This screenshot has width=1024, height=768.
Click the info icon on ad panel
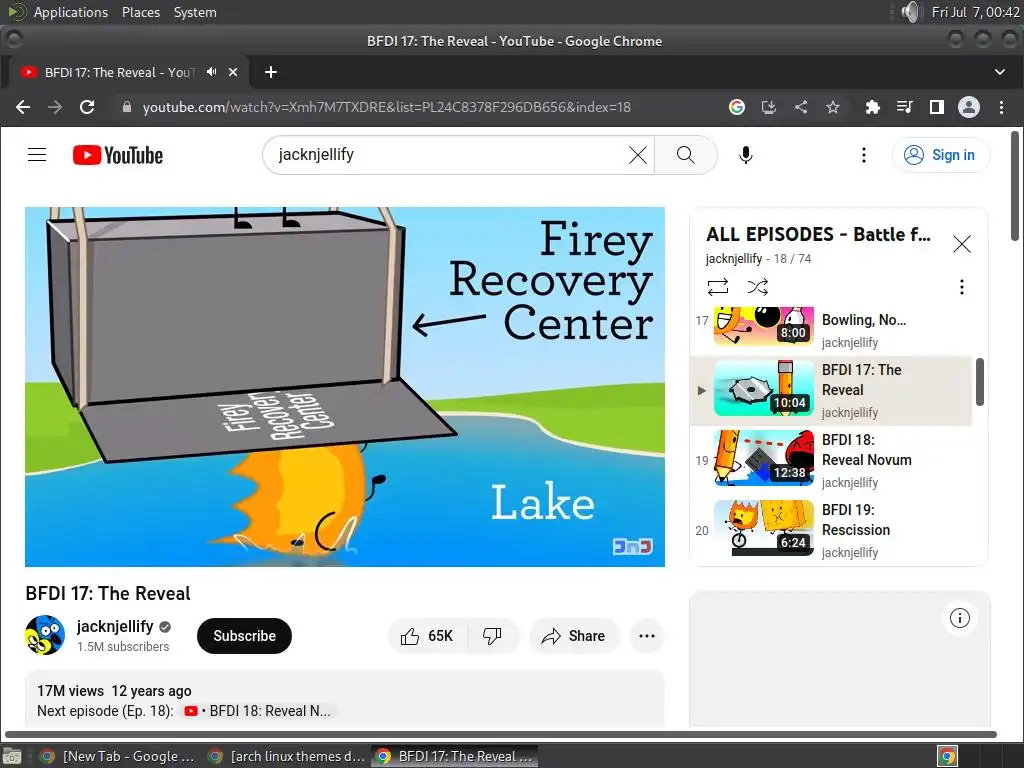coord(959,618)
